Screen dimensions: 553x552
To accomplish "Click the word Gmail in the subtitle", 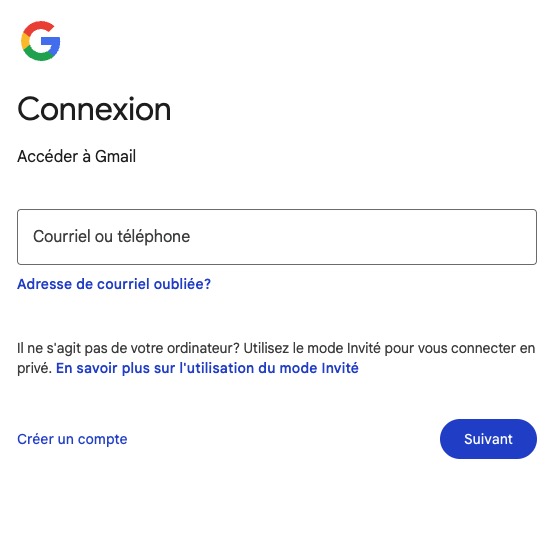I will click(x=115, y=156).
